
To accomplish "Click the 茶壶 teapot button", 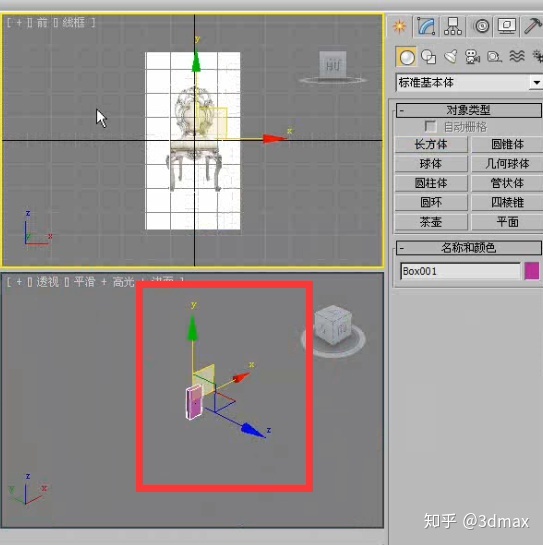I will (x=431, y=222).
